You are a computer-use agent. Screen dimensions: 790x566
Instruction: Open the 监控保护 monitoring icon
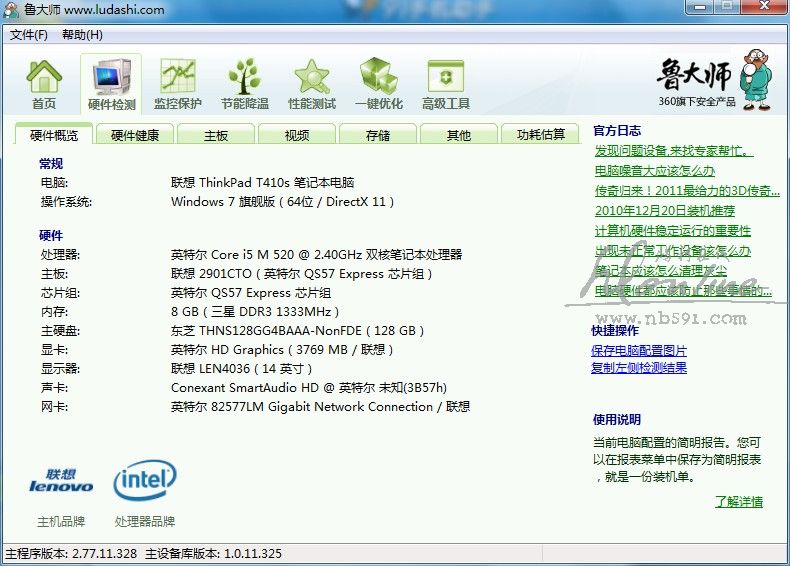coord(177,84)
